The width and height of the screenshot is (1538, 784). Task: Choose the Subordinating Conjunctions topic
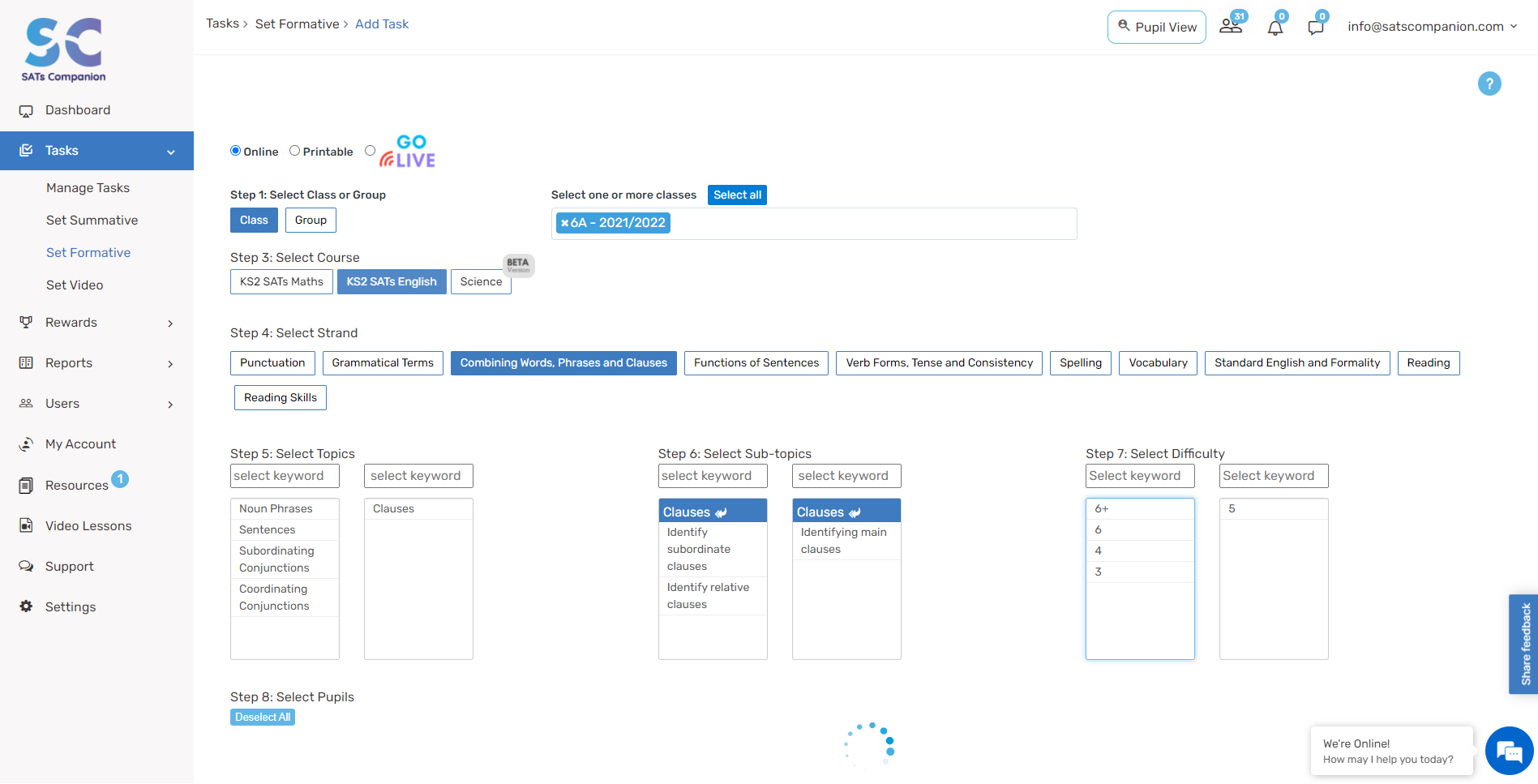click(x=285, y=559)
